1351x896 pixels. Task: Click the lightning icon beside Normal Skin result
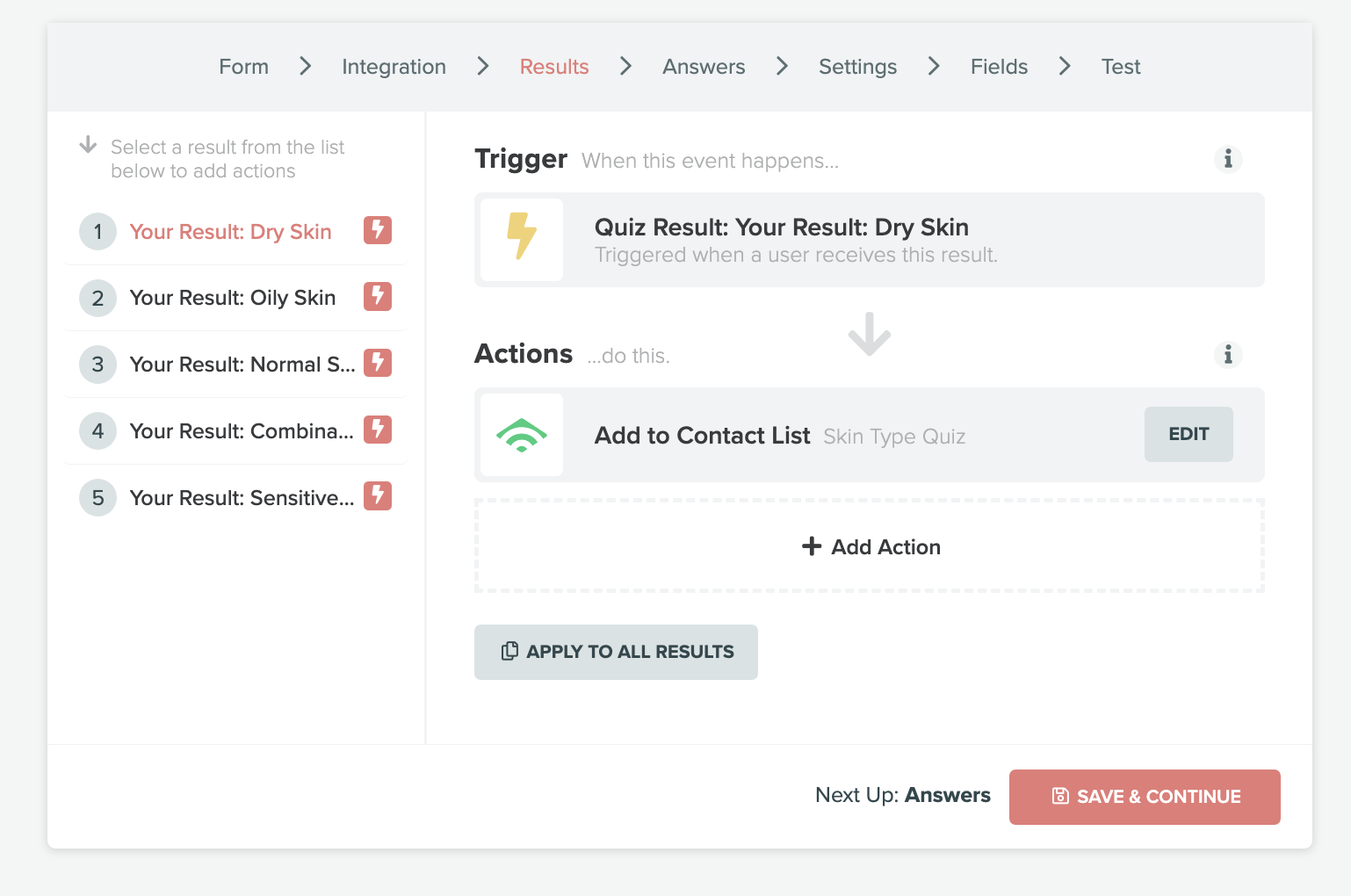[x=378, y=363]
